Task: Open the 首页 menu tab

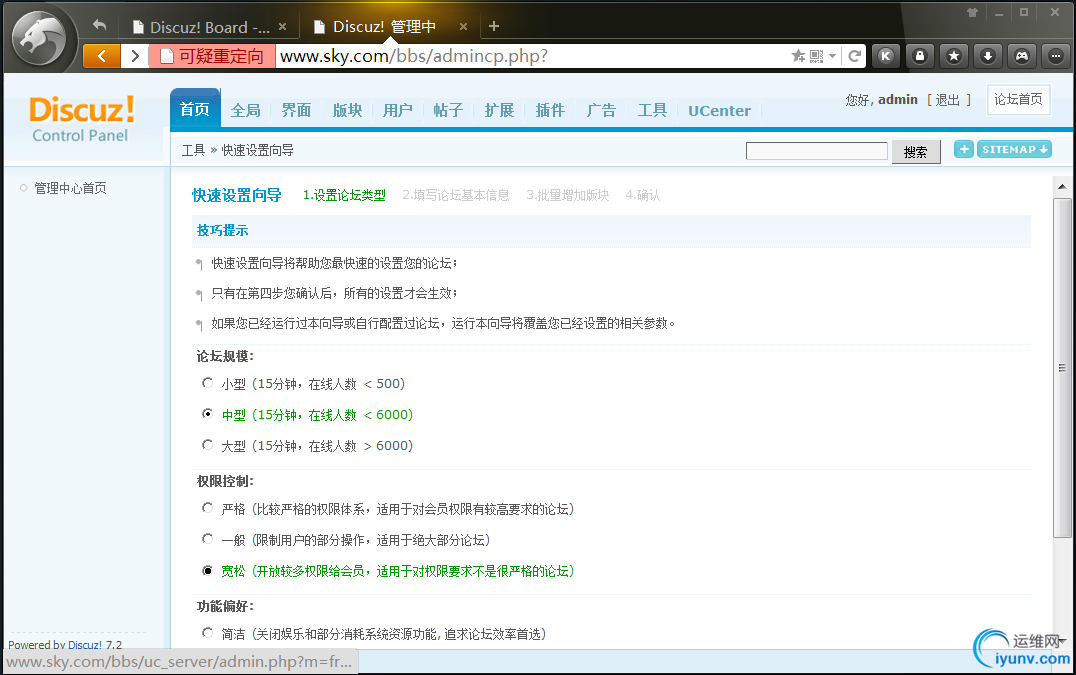Action: point(195,108)
